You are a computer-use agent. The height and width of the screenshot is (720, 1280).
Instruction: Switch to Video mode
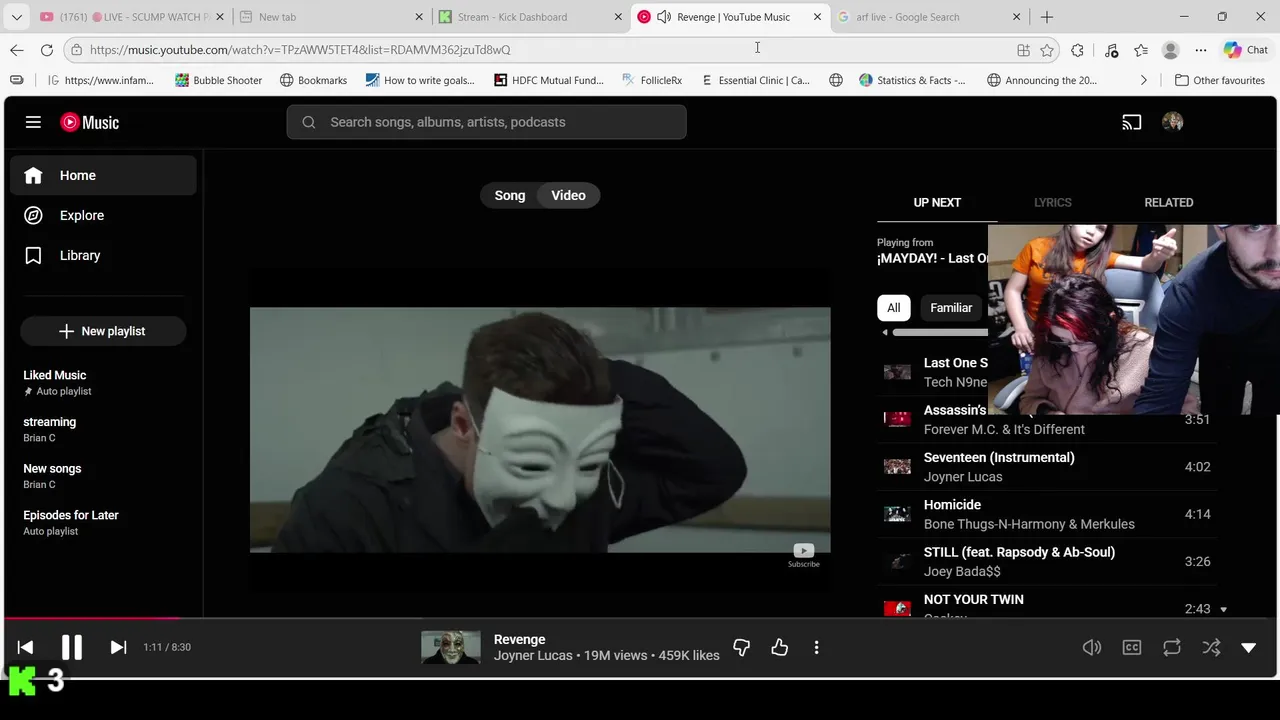(568, 195)
